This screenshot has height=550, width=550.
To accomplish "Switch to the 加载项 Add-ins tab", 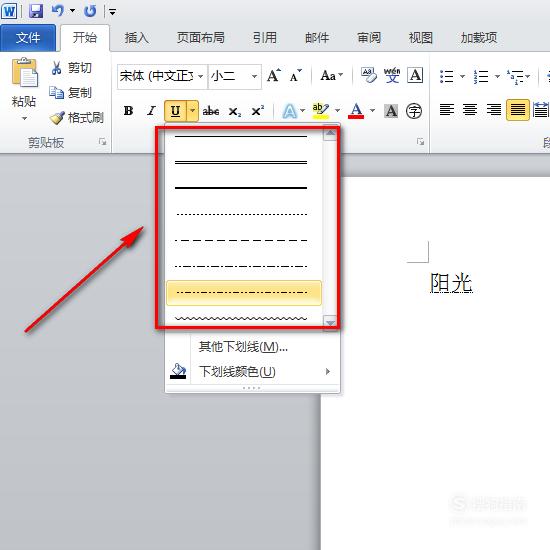I will click(x=479, y=38).
